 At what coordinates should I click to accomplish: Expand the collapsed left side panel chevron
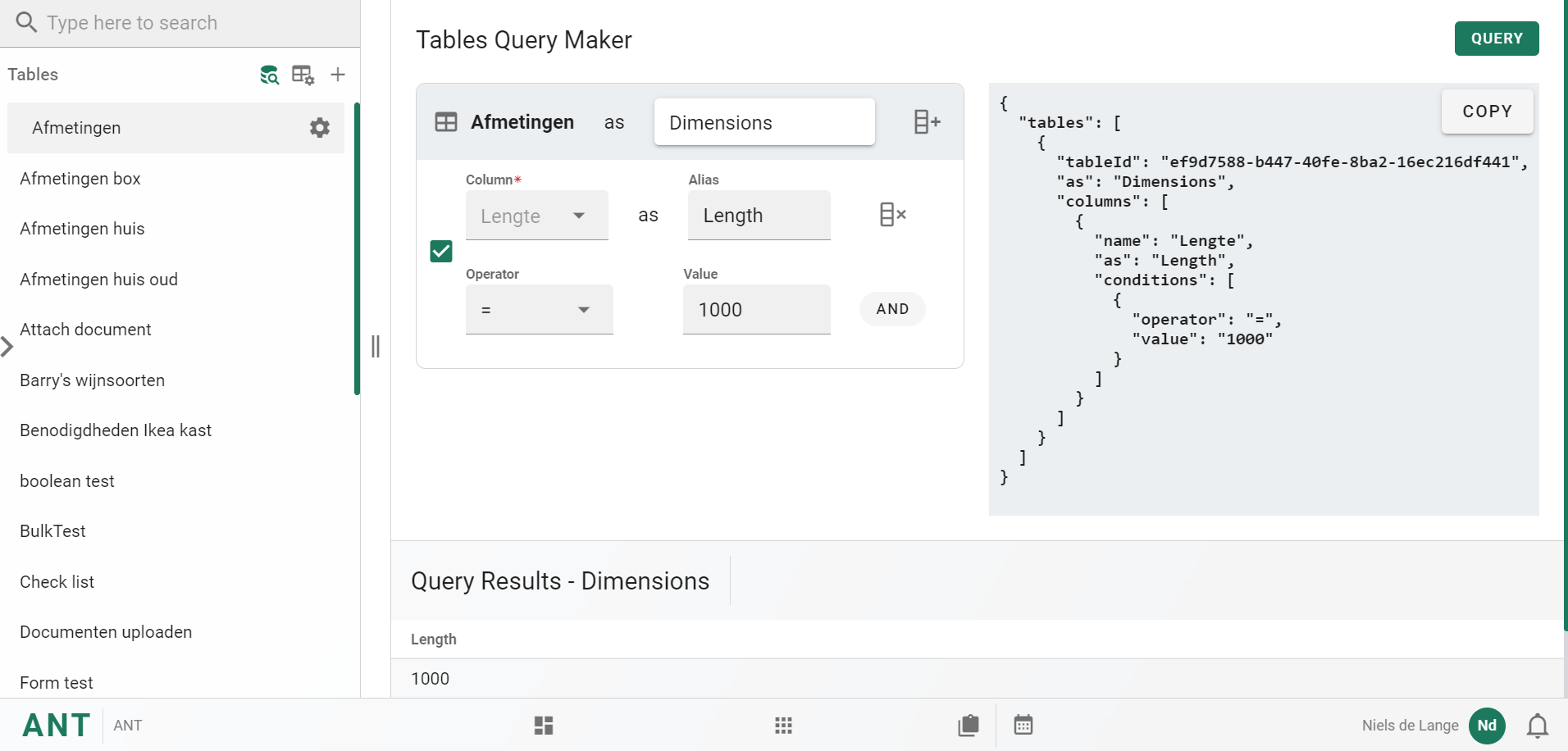(x=7, y=347)
